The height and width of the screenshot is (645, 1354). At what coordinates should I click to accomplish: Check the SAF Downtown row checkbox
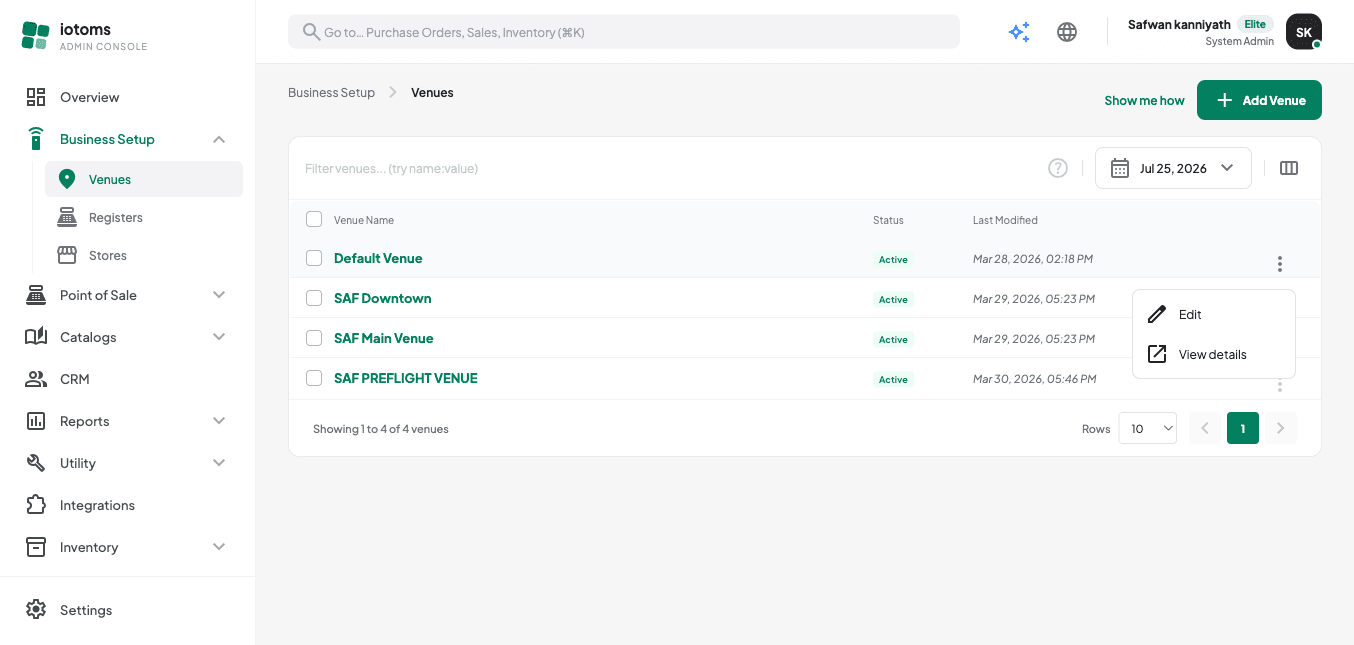314,298
